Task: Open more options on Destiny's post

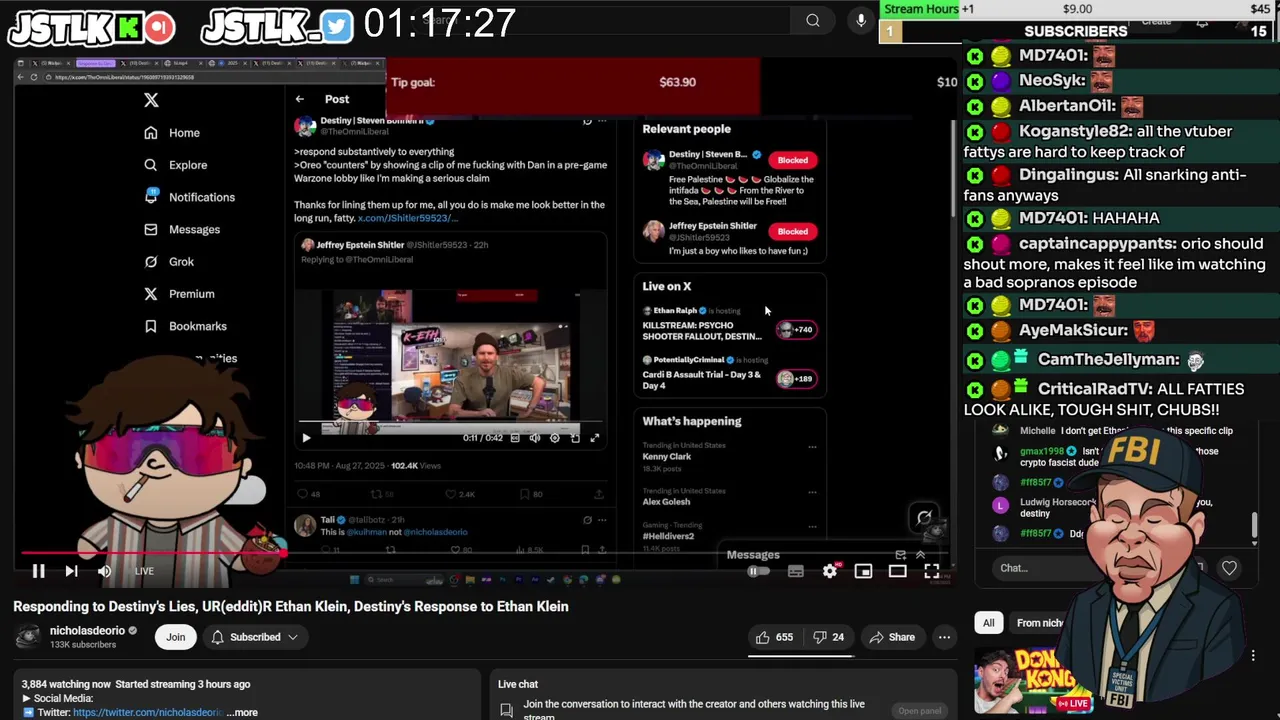Action: (602, 122)
